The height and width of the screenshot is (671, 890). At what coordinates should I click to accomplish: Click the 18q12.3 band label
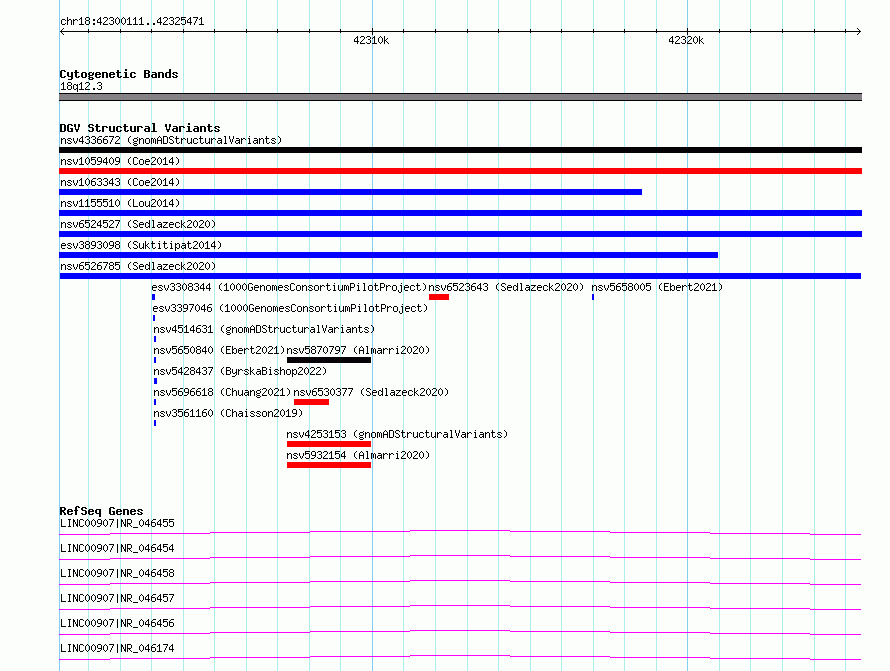[x=81, y=86]
